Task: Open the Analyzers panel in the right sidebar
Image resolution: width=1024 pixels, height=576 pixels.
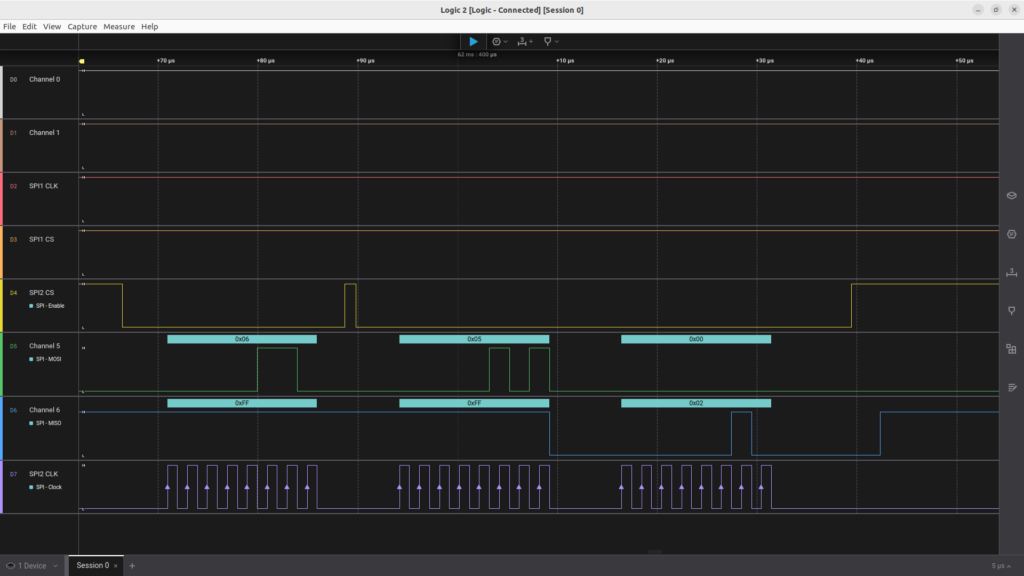Action: (x=1012, y=234)
